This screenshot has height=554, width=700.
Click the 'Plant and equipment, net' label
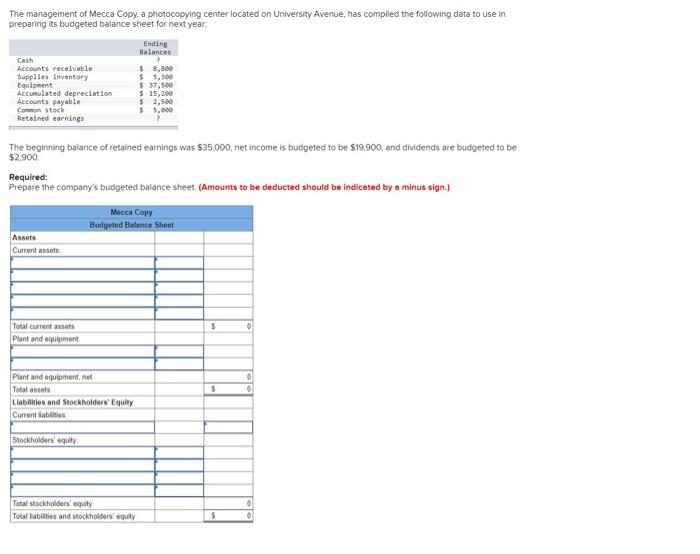(52, 377)
